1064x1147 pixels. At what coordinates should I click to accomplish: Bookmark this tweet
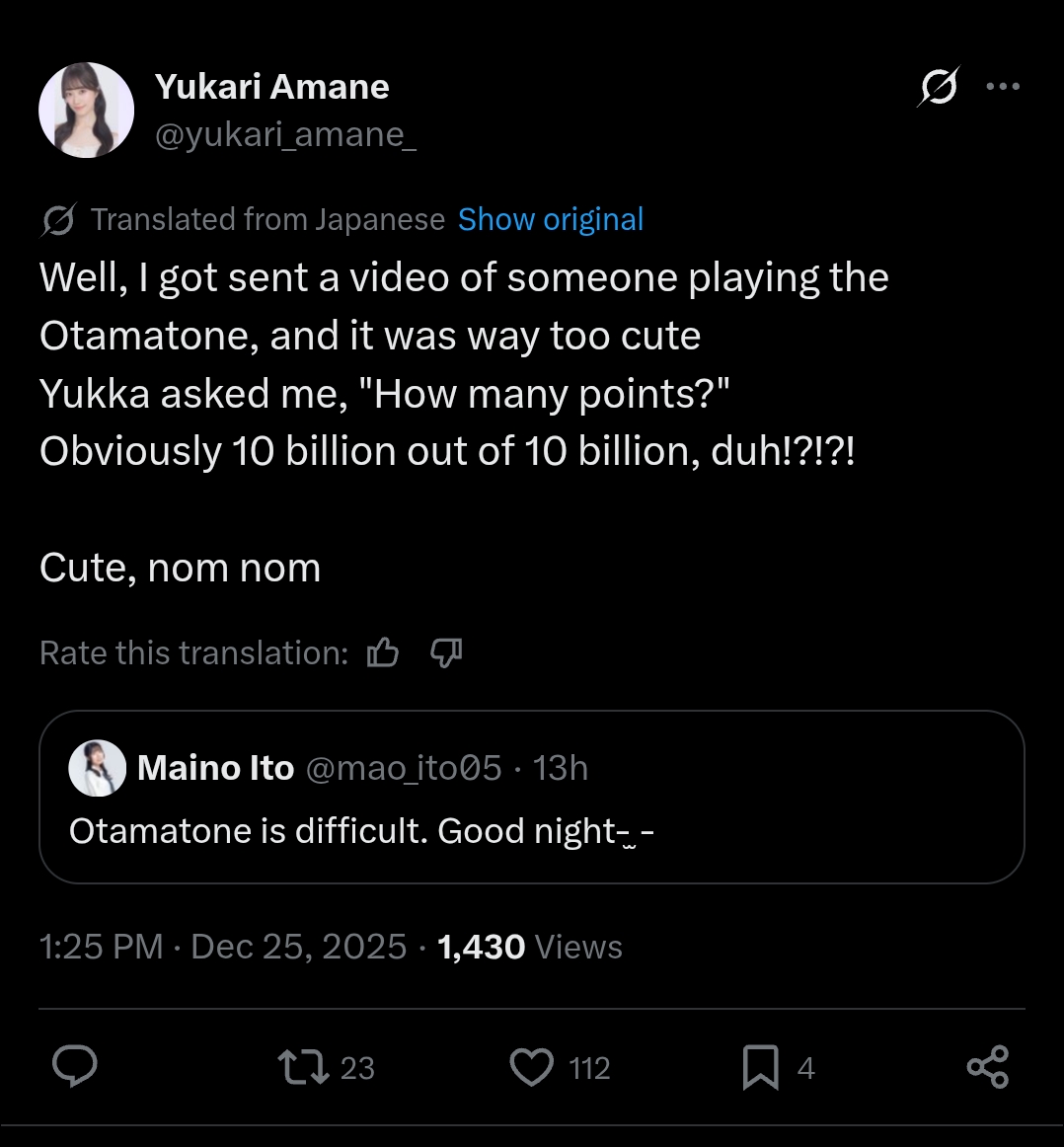760,1067
